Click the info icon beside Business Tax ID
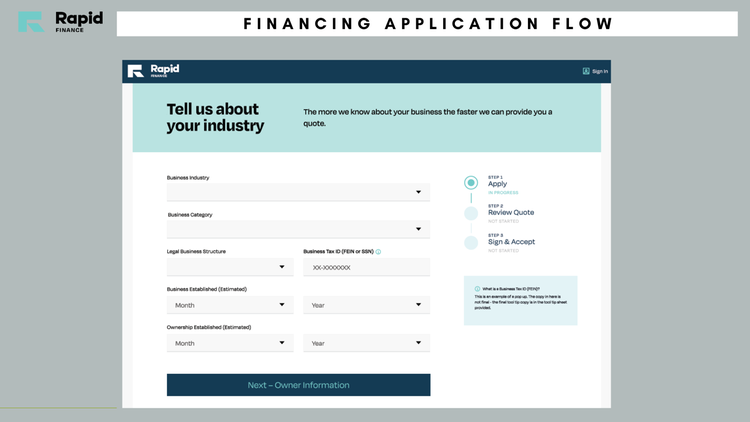This screenshot has height=422, width=750. (378, 252)
